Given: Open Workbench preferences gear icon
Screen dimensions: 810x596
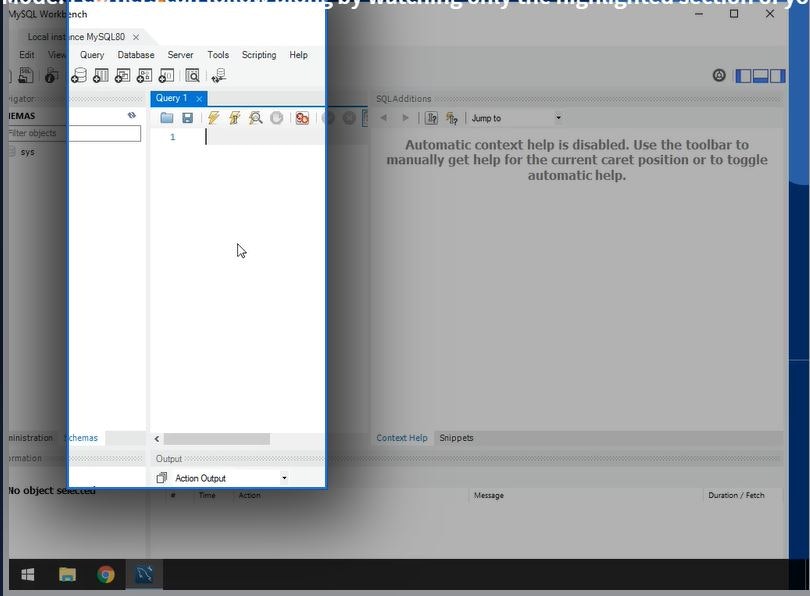Looking at the screenshot, I should pyautogui.click(x=719, y=75).
